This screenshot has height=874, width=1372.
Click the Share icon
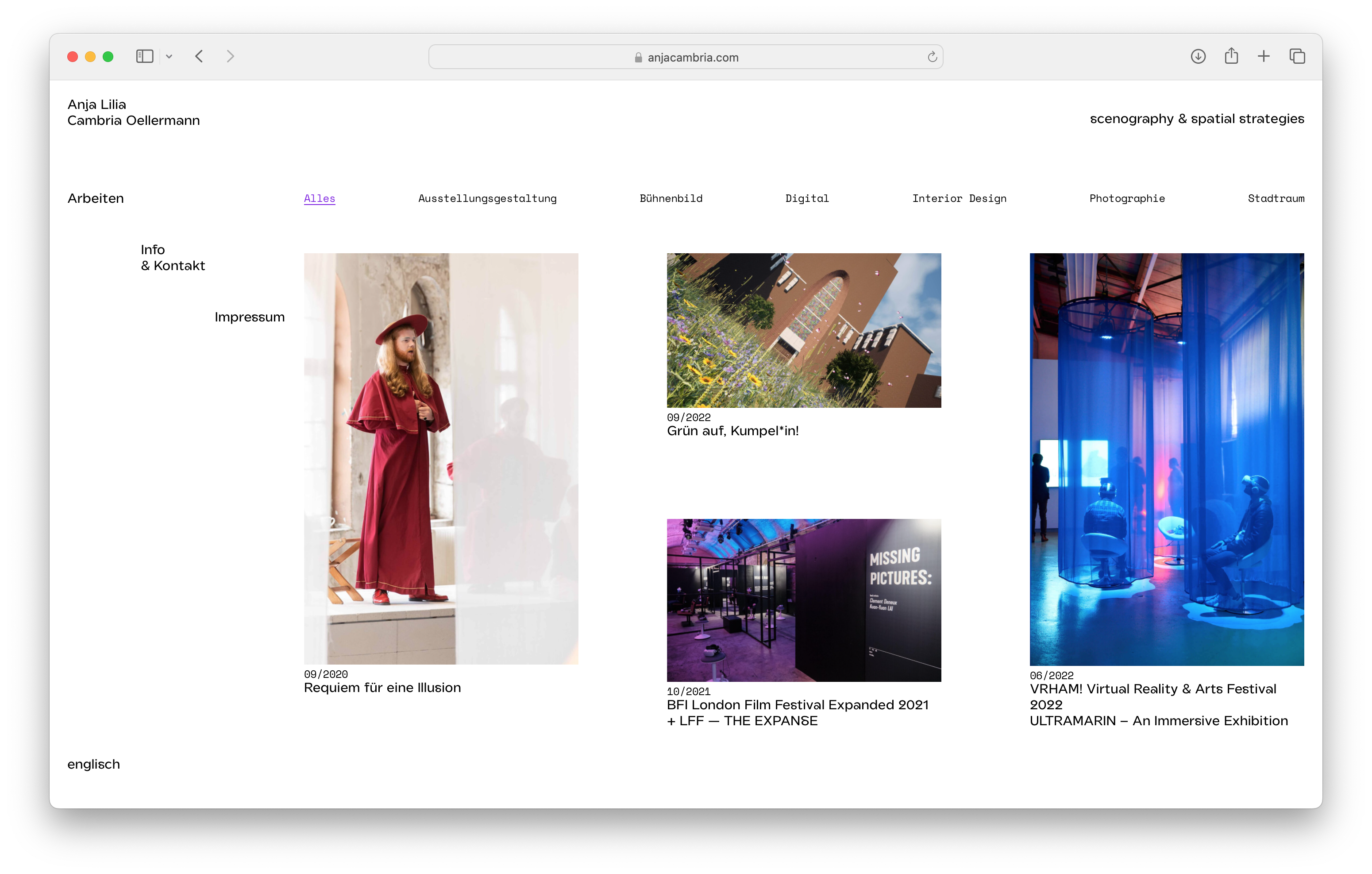click(1231, 56)
